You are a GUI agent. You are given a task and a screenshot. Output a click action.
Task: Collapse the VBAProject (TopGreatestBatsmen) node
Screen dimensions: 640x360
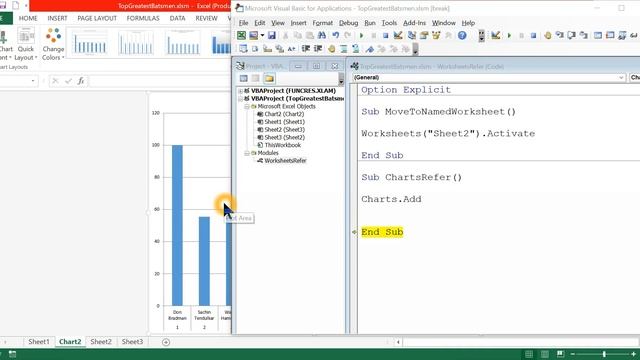pyautogui.click(x=240, y=99)
